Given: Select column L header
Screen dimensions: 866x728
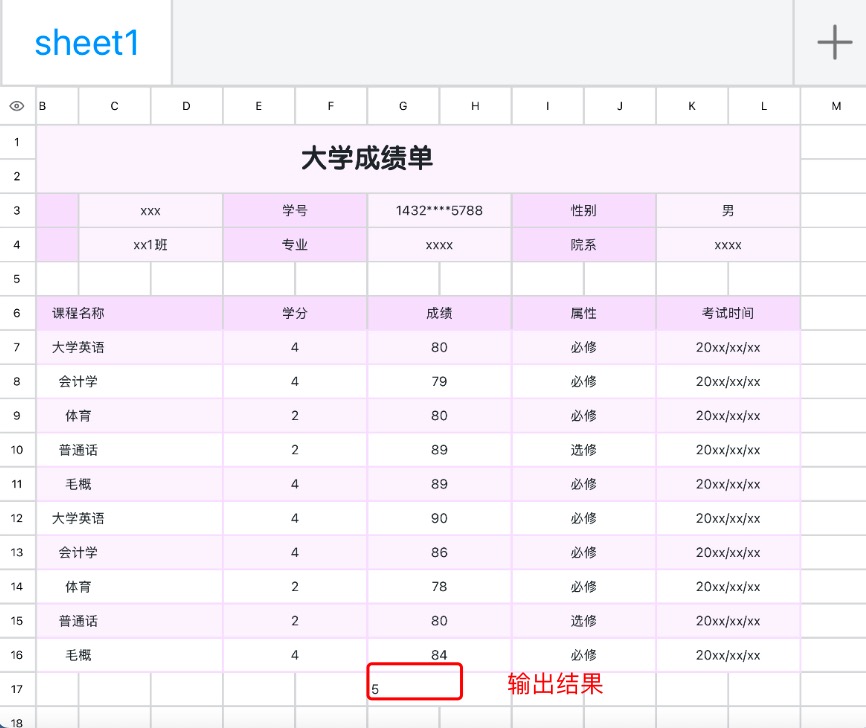Looking at the screenshot, I should [x=764, y=106].
